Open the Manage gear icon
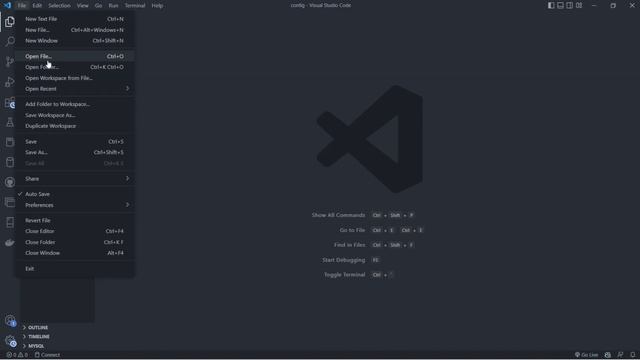The height and width of the screenshot is (360, 640). click(10, 340)
